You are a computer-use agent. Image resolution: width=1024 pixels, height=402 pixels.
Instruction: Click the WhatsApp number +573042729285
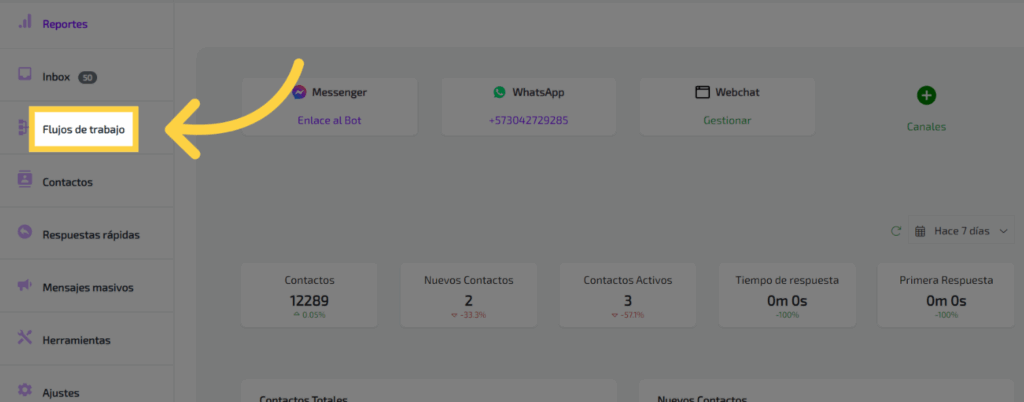point(528,121)
